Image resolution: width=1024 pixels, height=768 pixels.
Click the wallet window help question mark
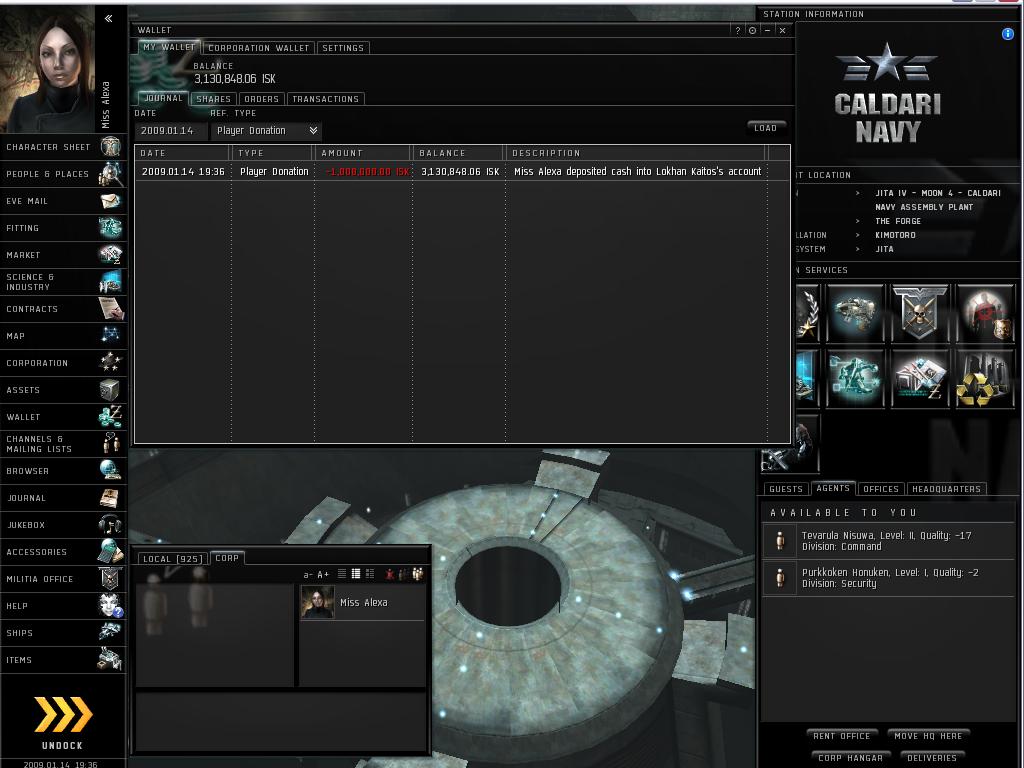pyautogui.click(x=738, y=30)
